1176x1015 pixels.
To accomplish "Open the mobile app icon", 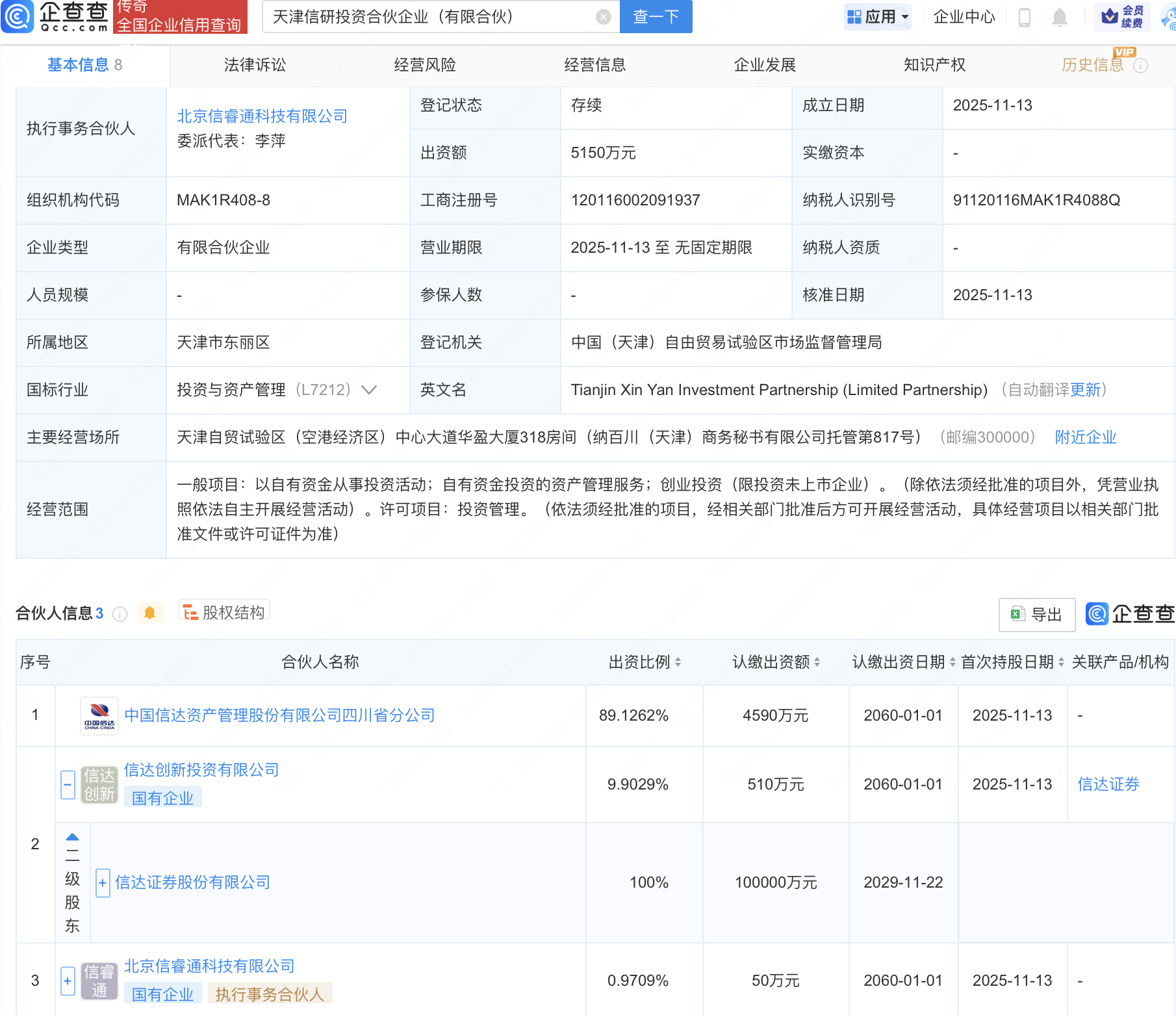I will coord(1024,17).
